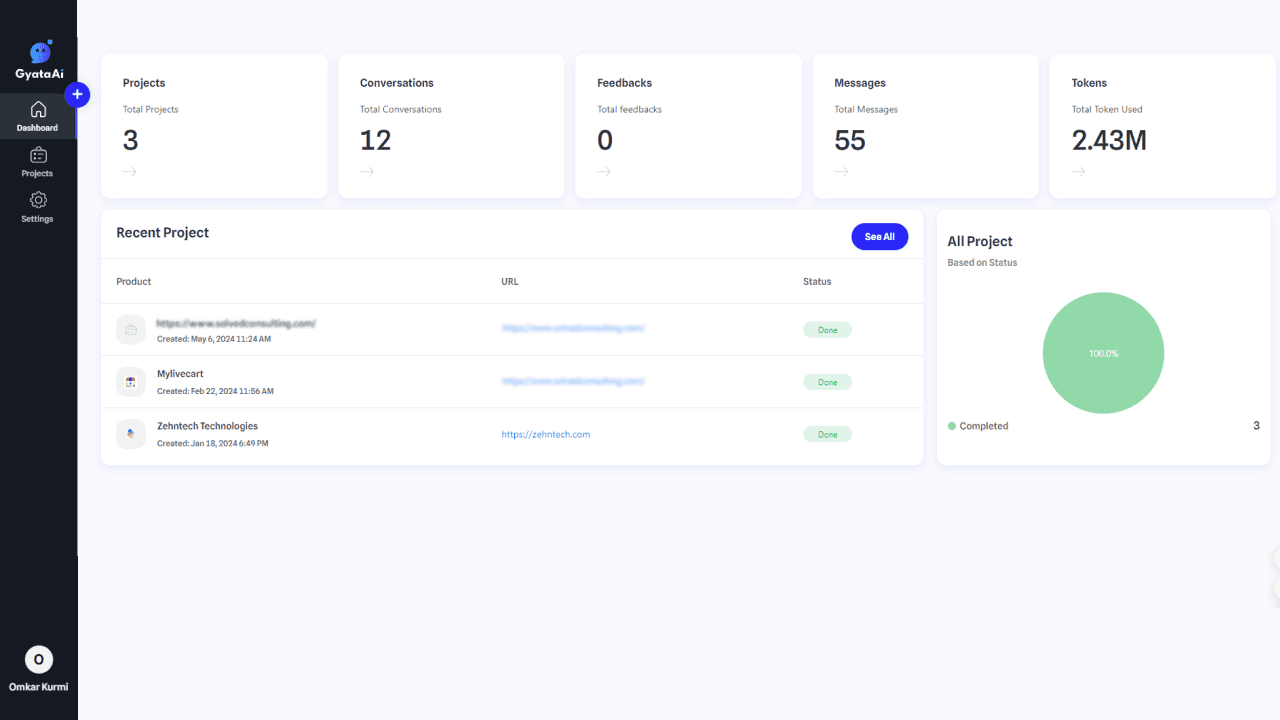The height and width of the screenshot is (720, 1280).
Task: Click the Omkar Kurmi profile avatar
Action: point(38,659)
